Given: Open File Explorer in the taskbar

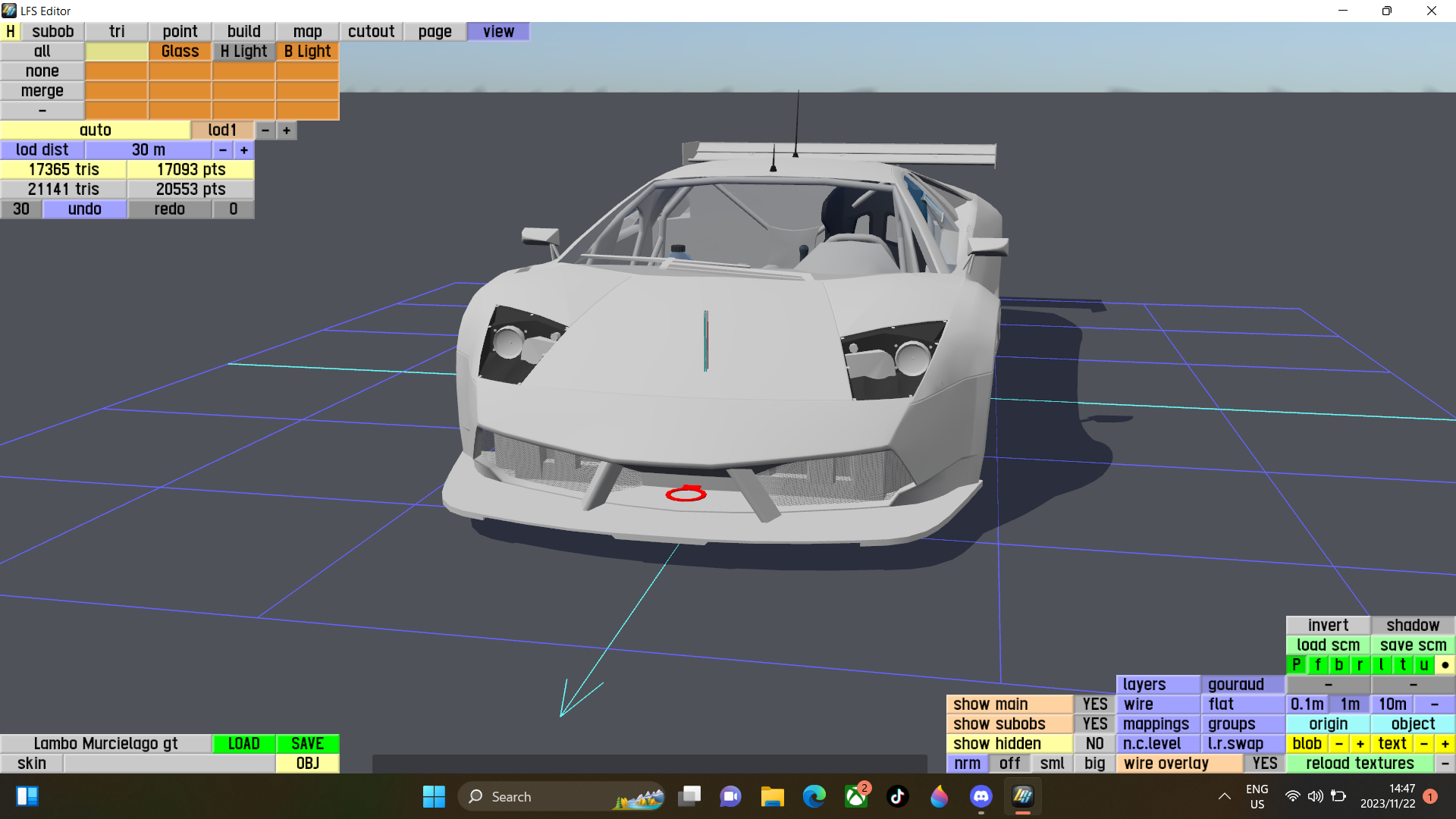Looking at the screenshot, I should 772,796.
